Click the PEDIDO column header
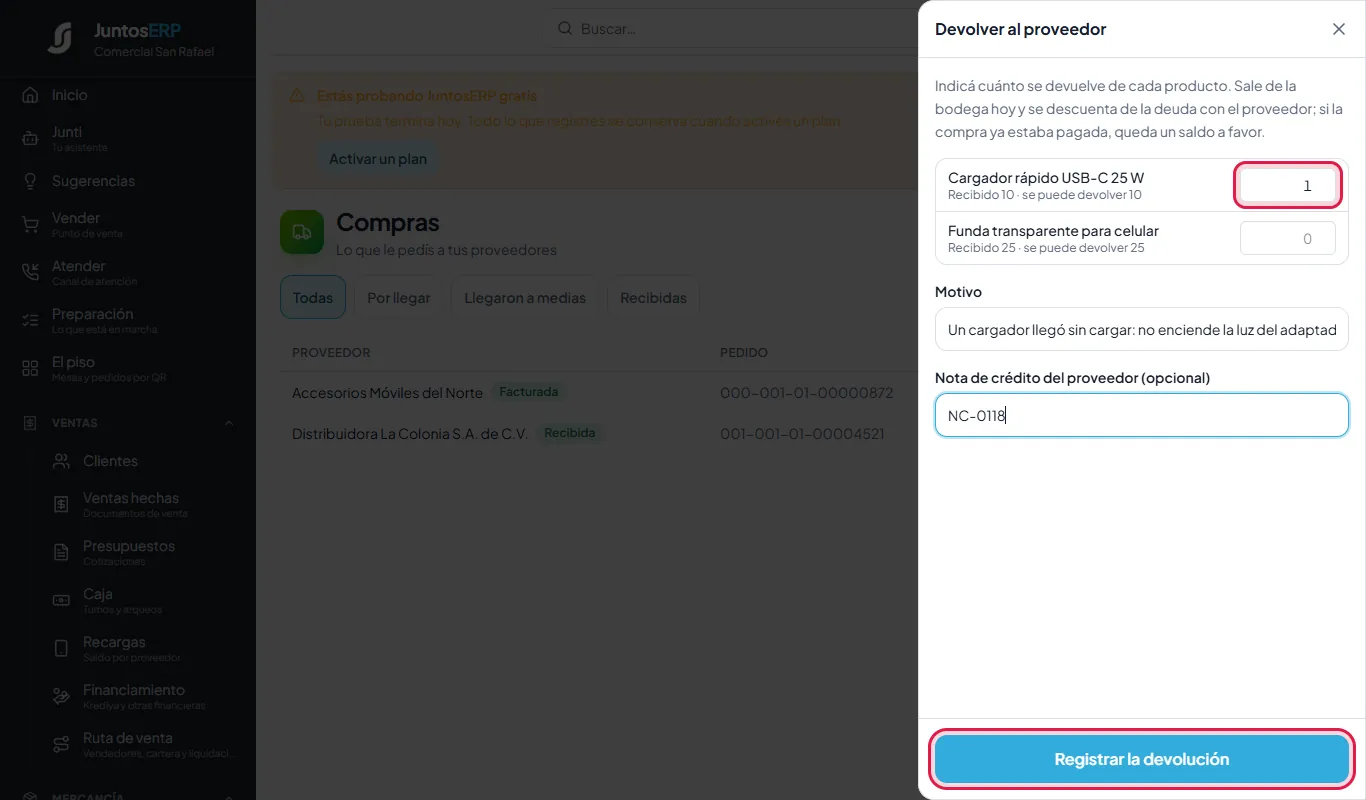The height and width of the screenshot is (800, 1366). (x=744, y=353)
